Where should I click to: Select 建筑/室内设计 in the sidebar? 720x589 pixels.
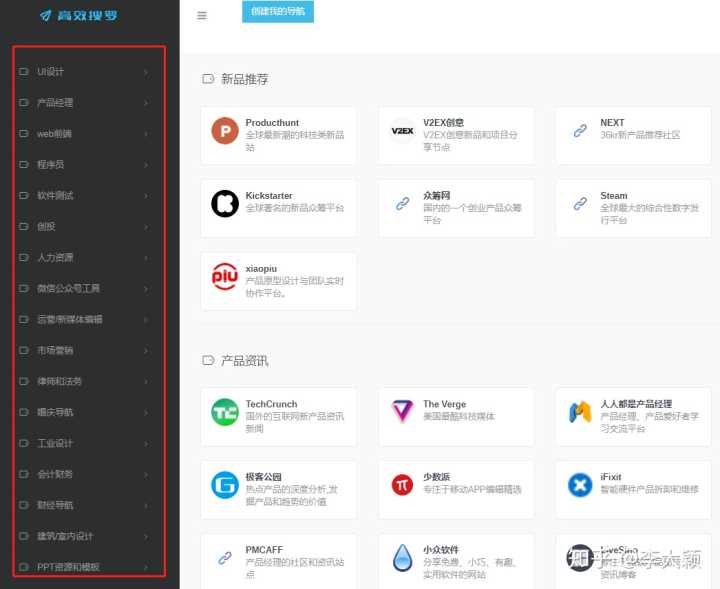[65, 536]
